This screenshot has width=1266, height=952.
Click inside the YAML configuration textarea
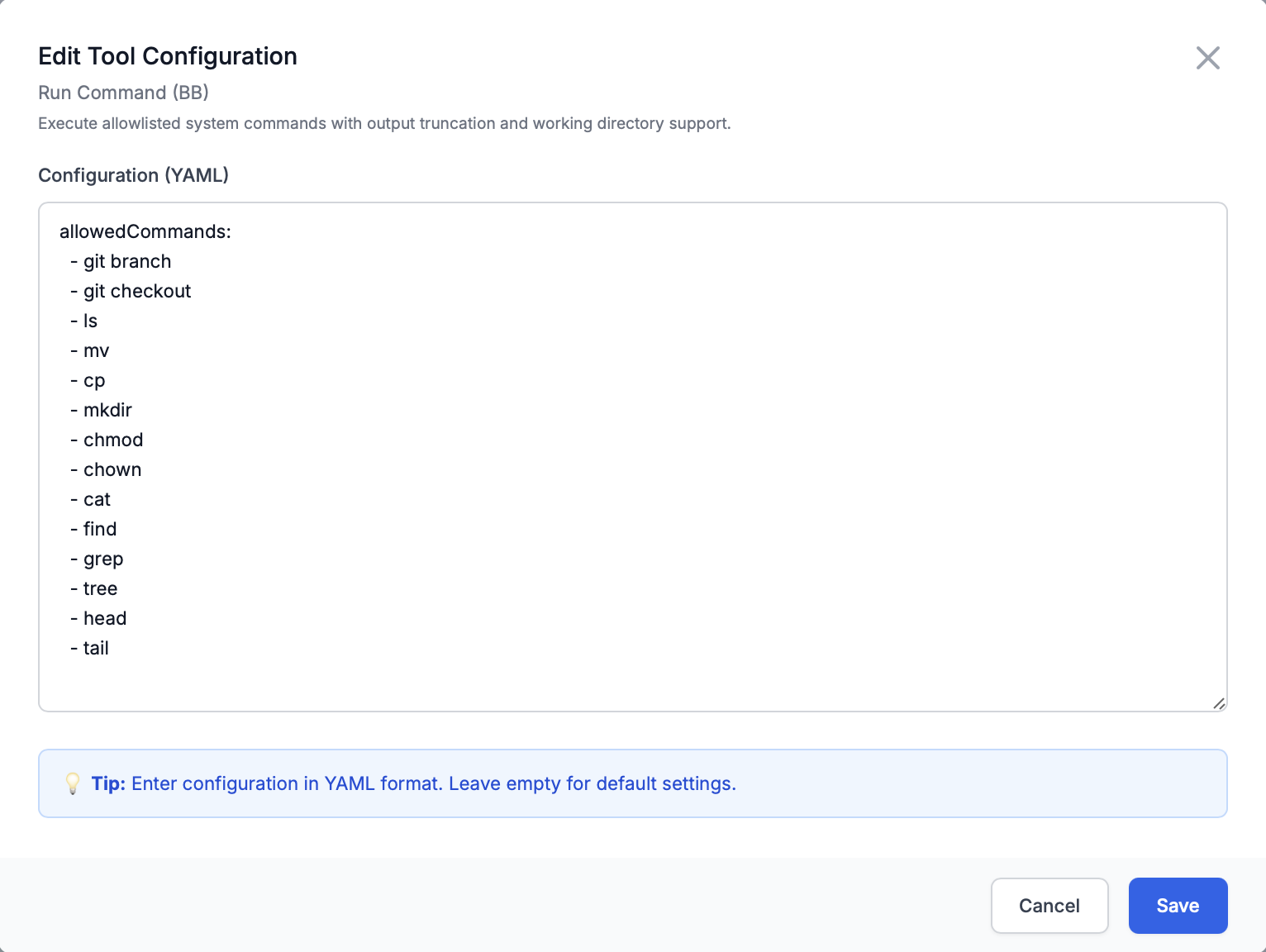(578, 455)
